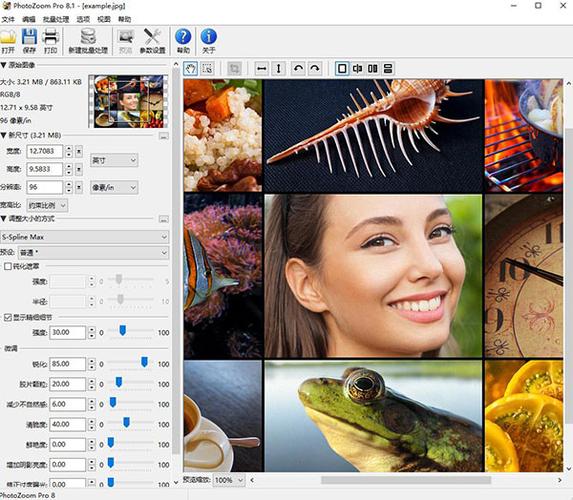This screenshot has width=573, height=500.
Task: Open the Batch menu item
Action: tap(56, 19)
